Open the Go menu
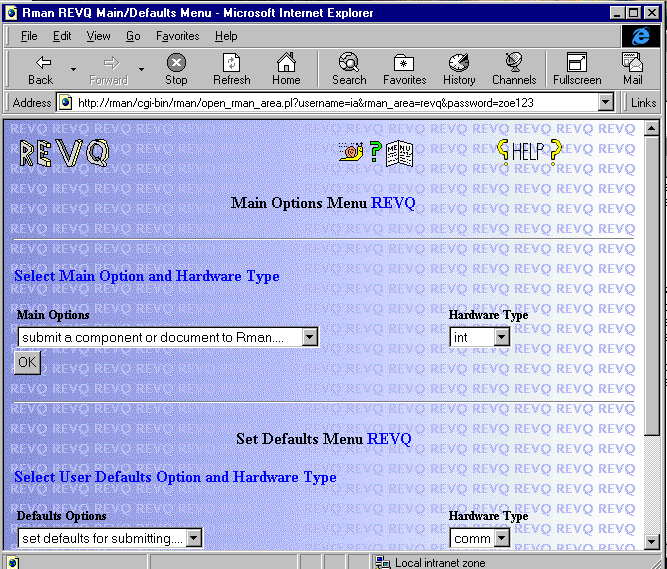The width and height of the screenshot is (667, 569). coord(133,36)
